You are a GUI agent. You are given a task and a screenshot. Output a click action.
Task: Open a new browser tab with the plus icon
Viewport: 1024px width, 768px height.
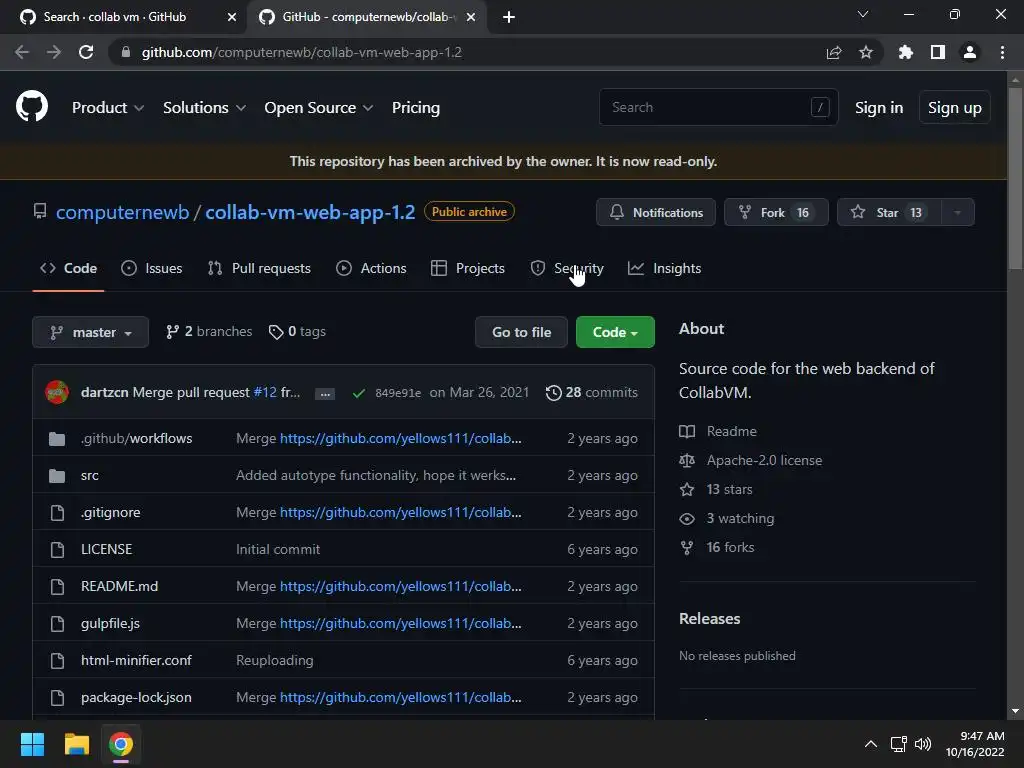click(x=509, y=17)
